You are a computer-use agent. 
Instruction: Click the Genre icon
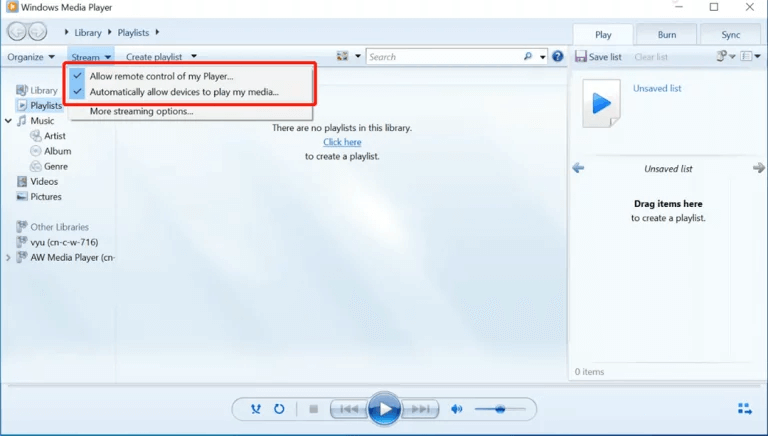tap(35, 166)
